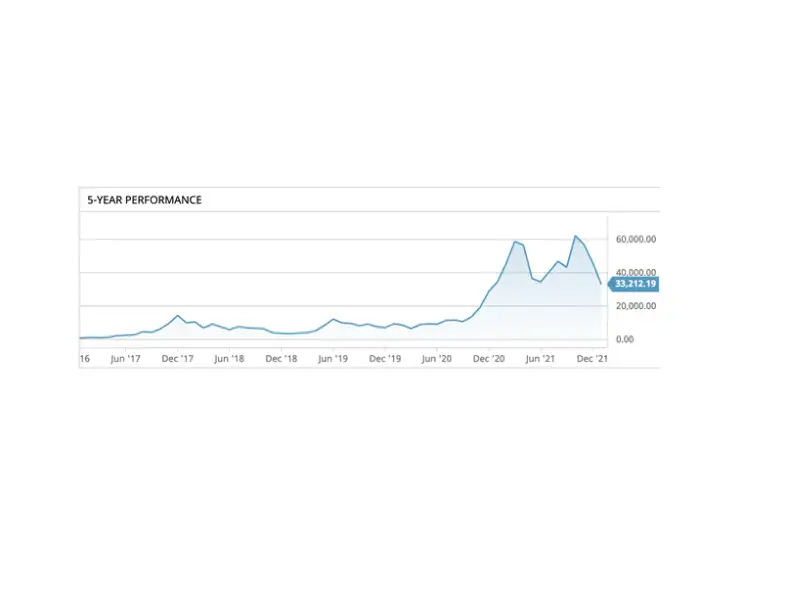Image resolution: width=800 pixels, height=600 pixels.
Task: Click the highest peak of the price line
Action: [575, 236]
